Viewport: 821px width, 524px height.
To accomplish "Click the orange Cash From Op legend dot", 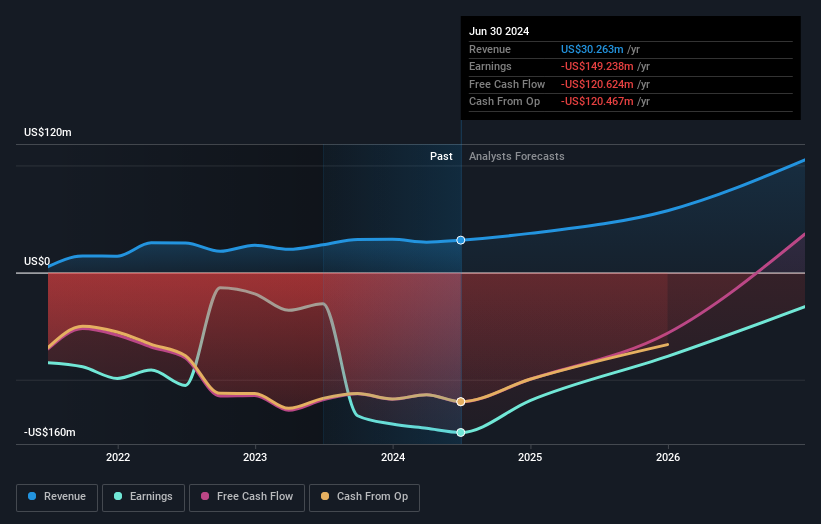I will point(325,496).
